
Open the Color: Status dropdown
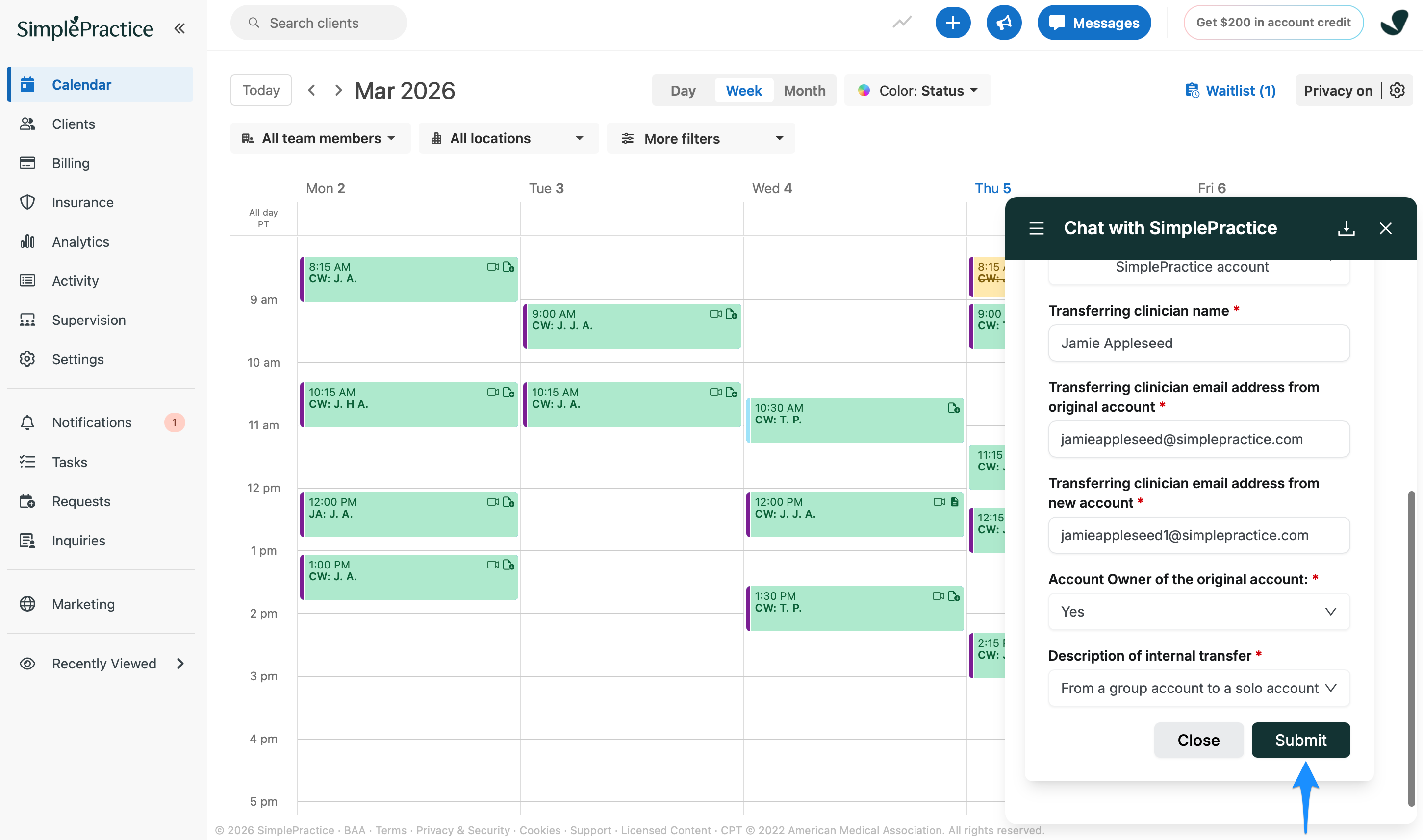(917, 91)
